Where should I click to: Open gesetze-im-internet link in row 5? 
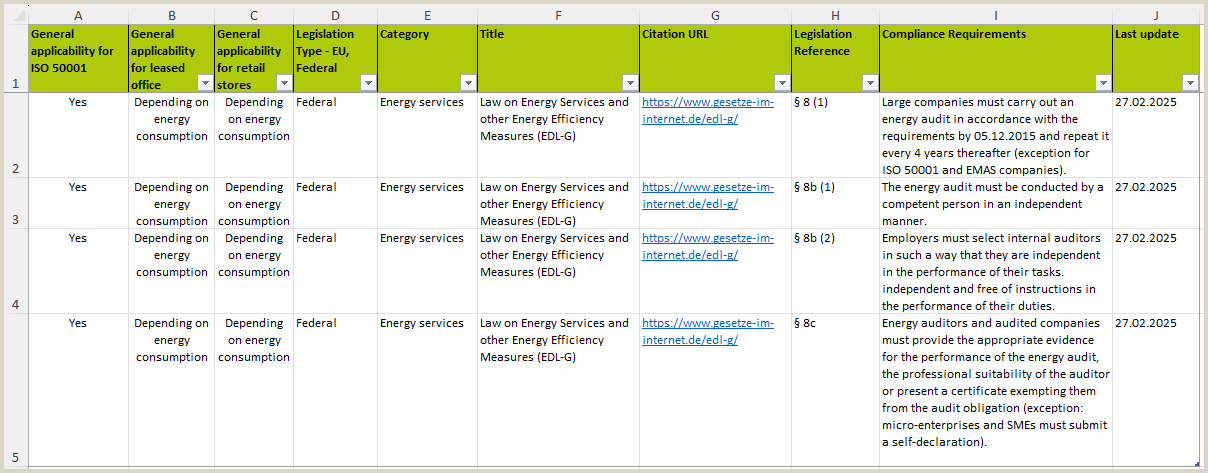(707, 331)
